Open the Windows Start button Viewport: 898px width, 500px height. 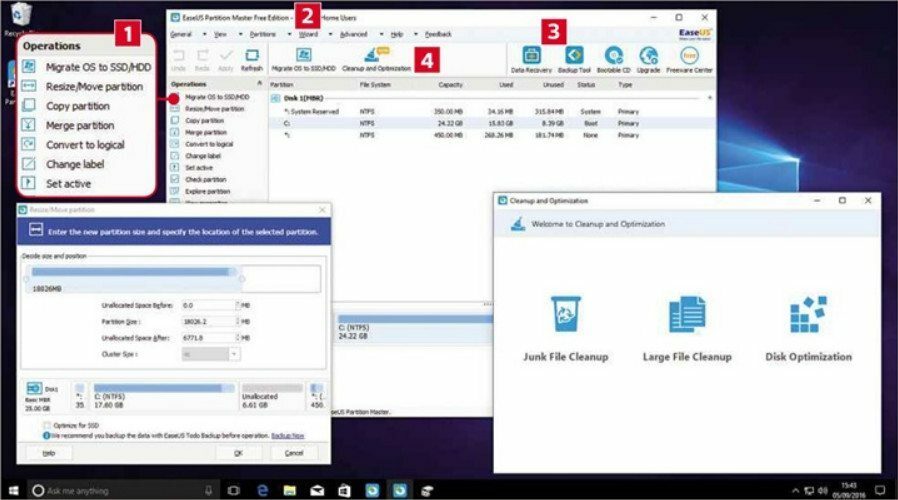pyautogui.click(x=13, y=490)
